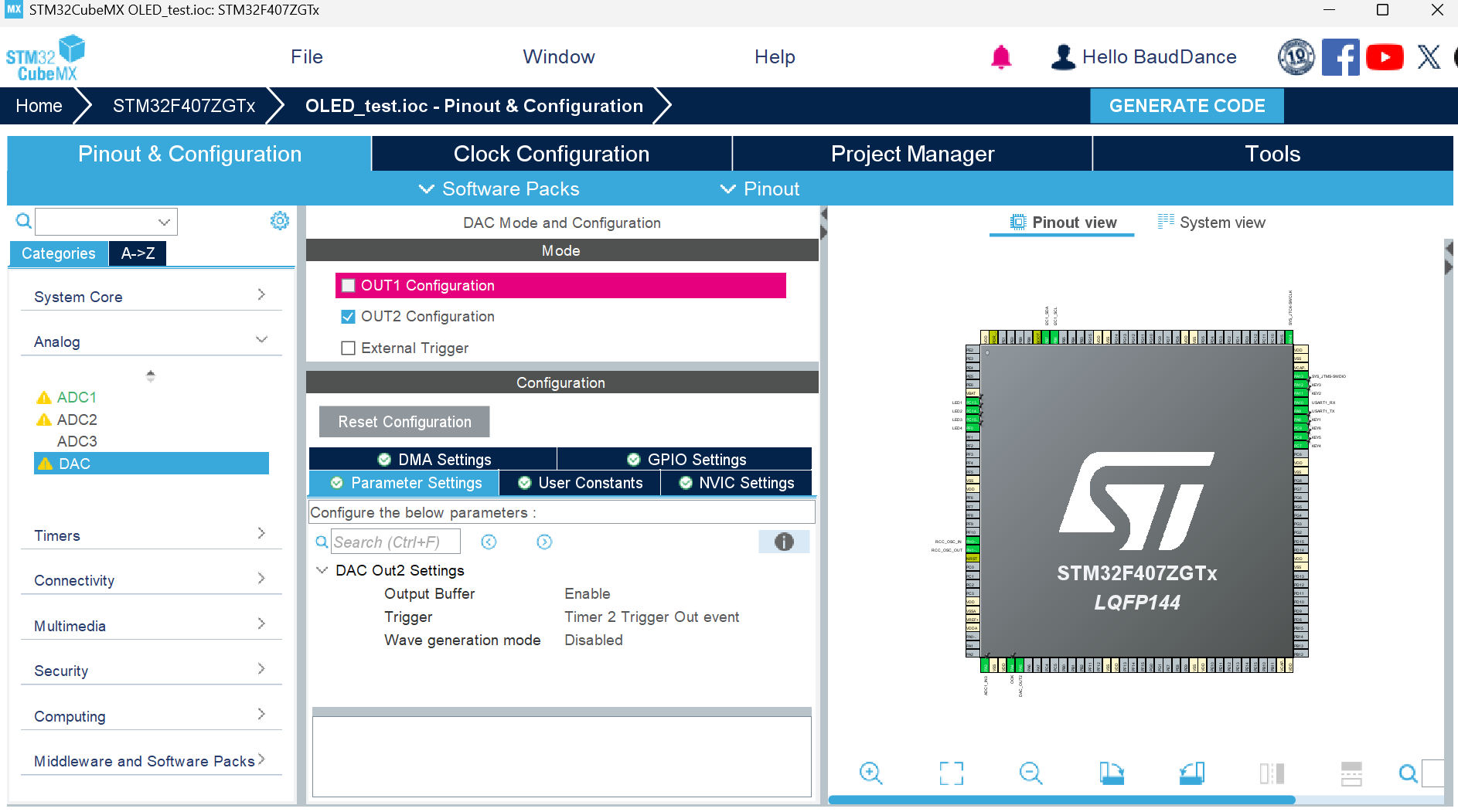This screenshot has width=1458, height=812.
Task: Click the zoom in magnifier icon
Action: (x=871, y=773)
